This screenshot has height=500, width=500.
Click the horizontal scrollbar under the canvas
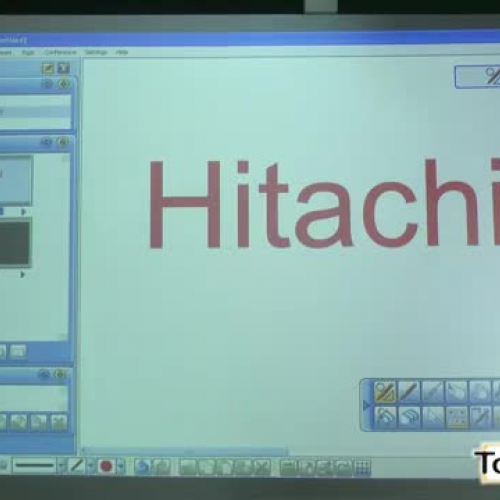pyautogui.click(x=185, y=451)
